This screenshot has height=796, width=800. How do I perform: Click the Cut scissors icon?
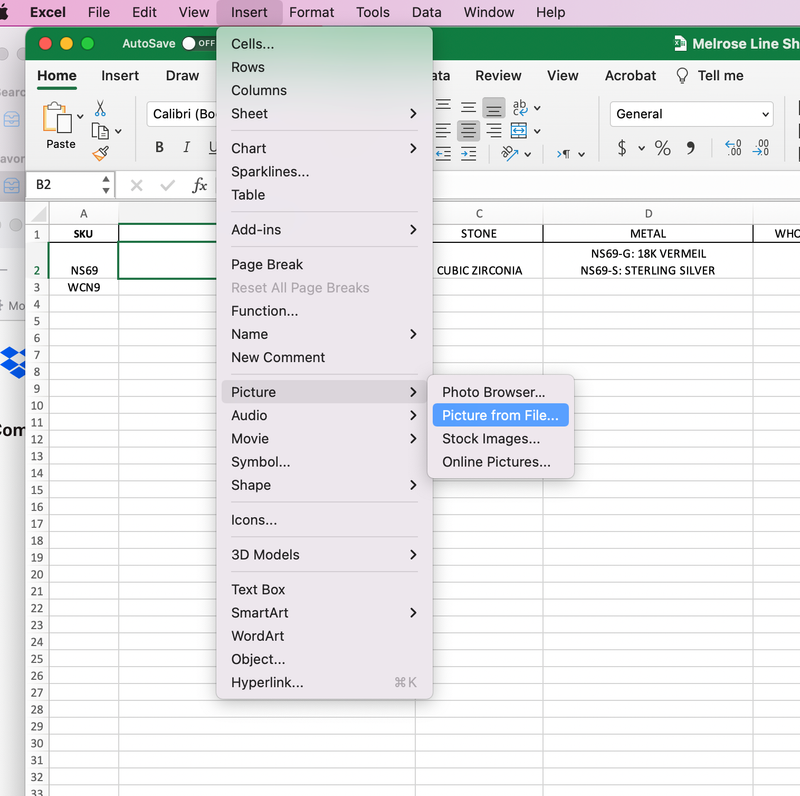[100, 108]
